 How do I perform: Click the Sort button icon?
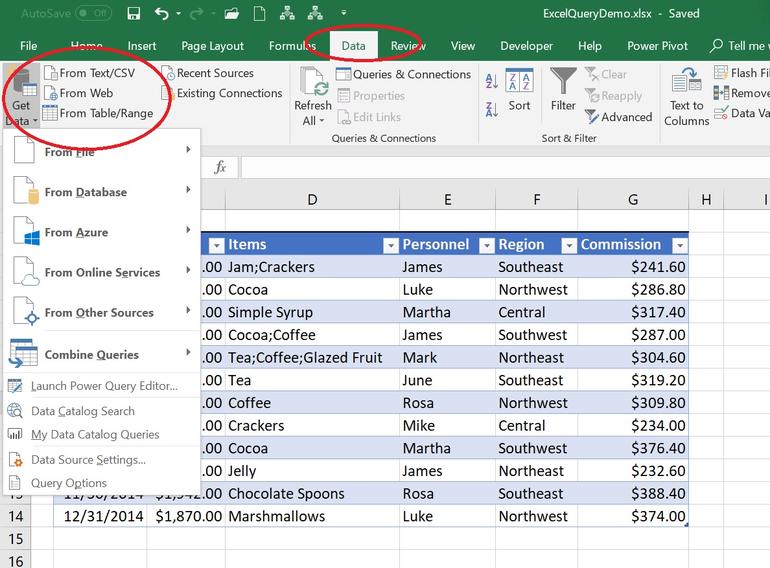519,82
